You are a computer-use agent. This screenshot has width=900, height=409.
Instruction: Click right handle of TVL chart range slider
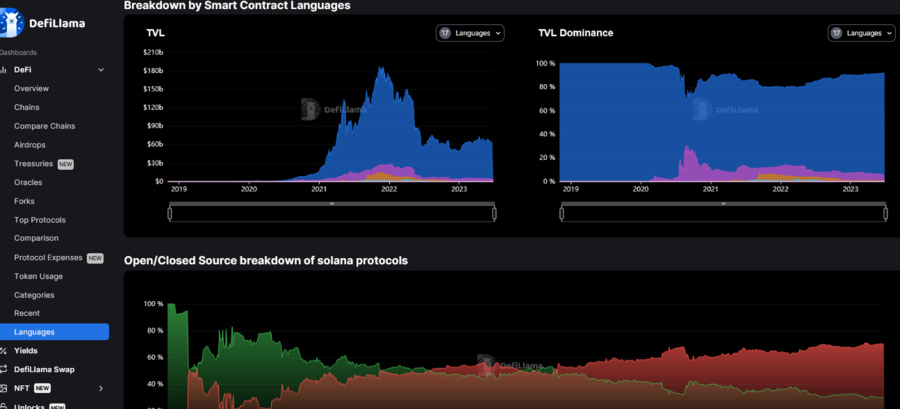pos(494,214)
